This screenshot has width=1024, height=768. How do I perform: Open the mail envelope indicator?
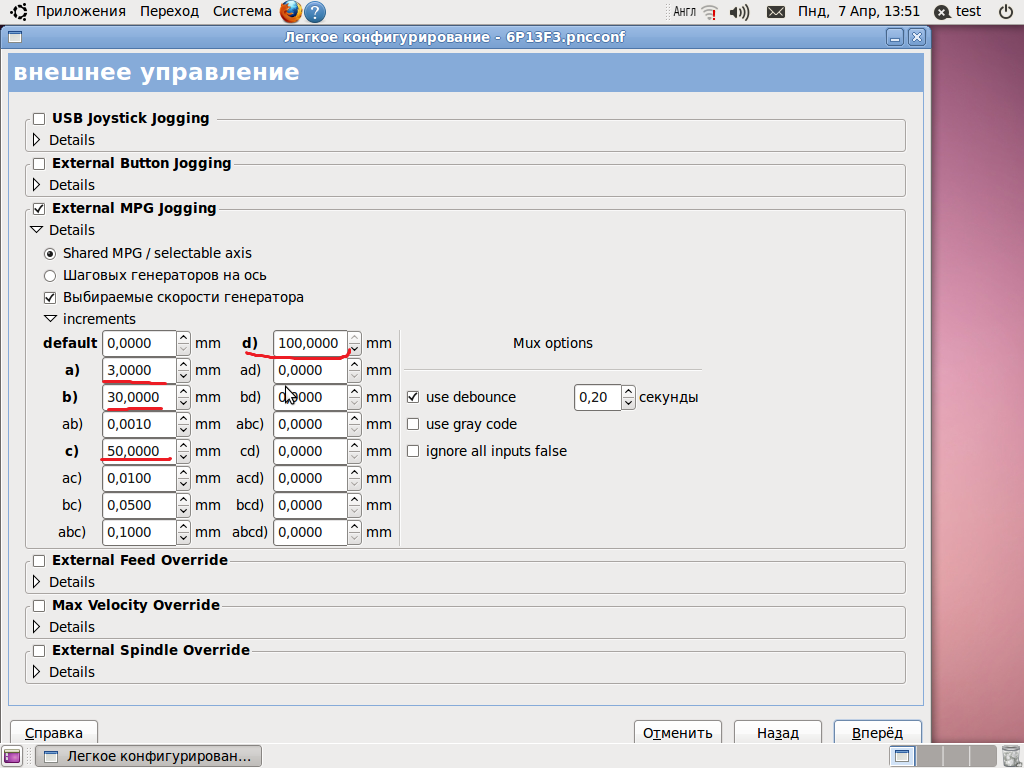click(x=776, y=12)
